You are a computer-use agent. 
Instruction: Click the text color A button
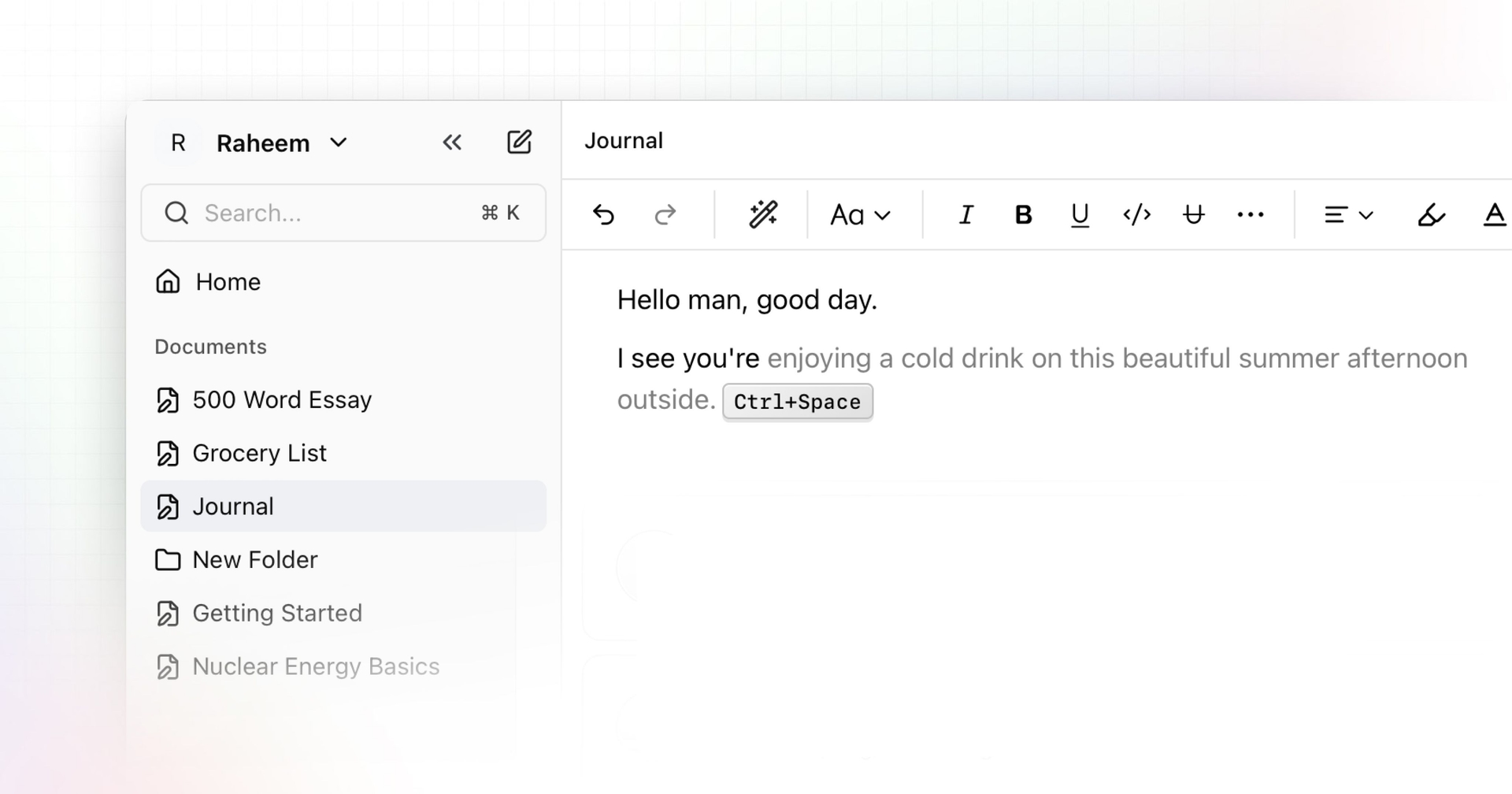[x=1494, y=214]
